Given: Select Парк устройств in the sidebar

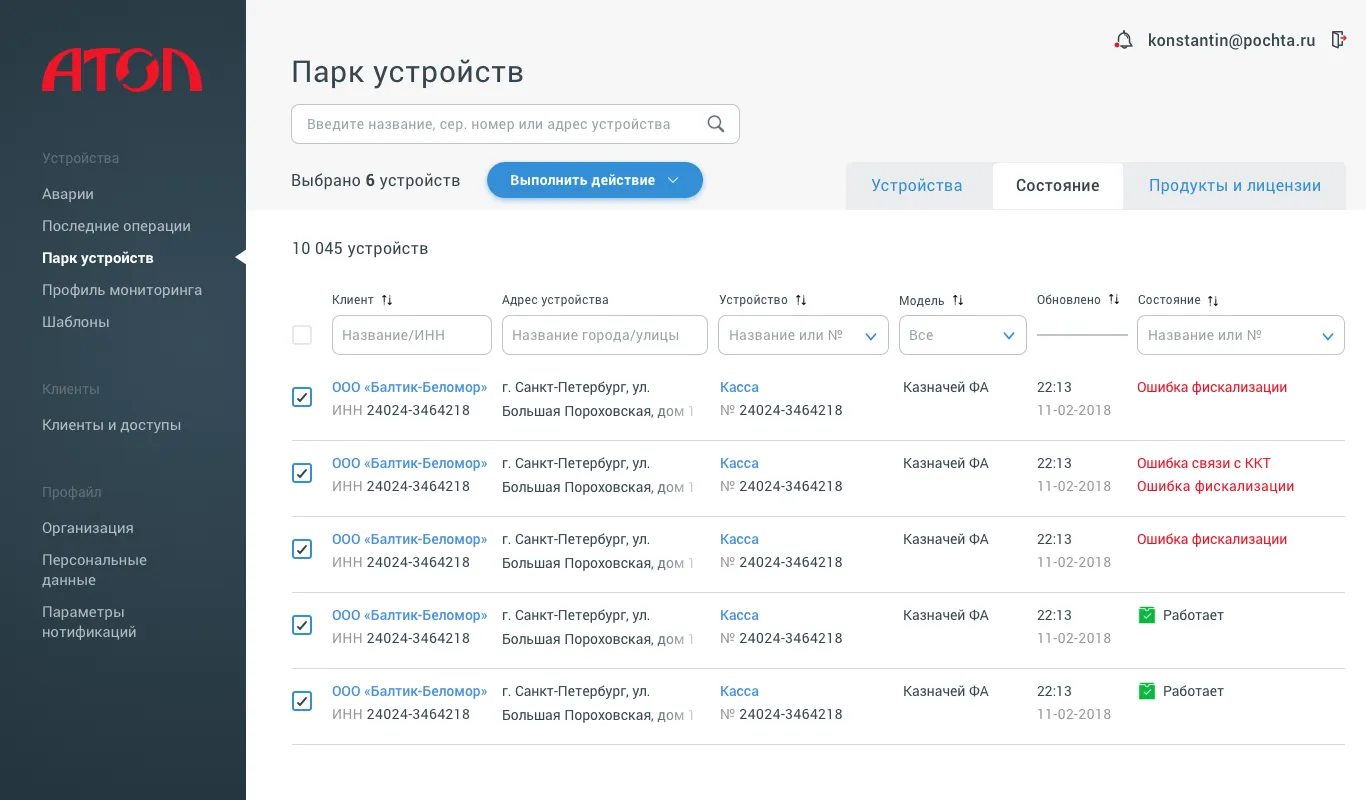Looking at the screenshot, I should 98,258.
